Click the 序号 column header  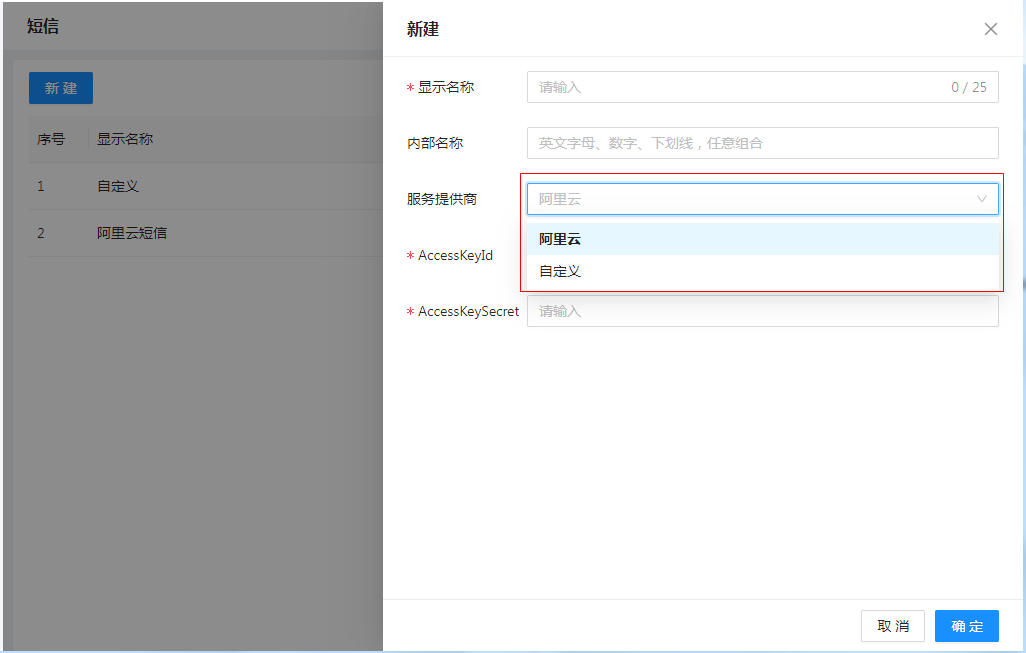tap(51, 139)
